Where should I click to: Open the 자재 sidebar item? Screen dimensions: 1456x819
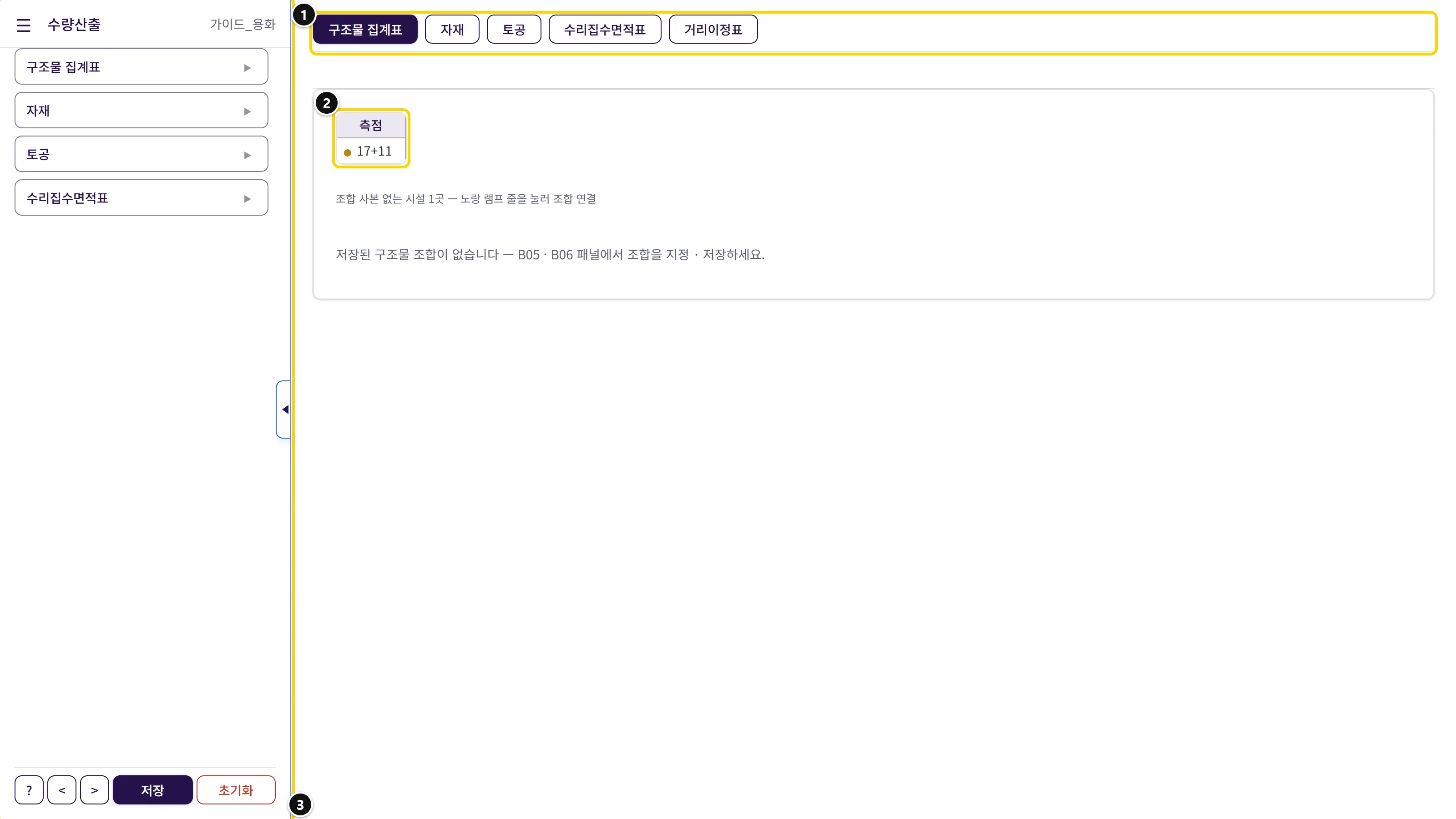pyautogui.click(x=142, y=110)
